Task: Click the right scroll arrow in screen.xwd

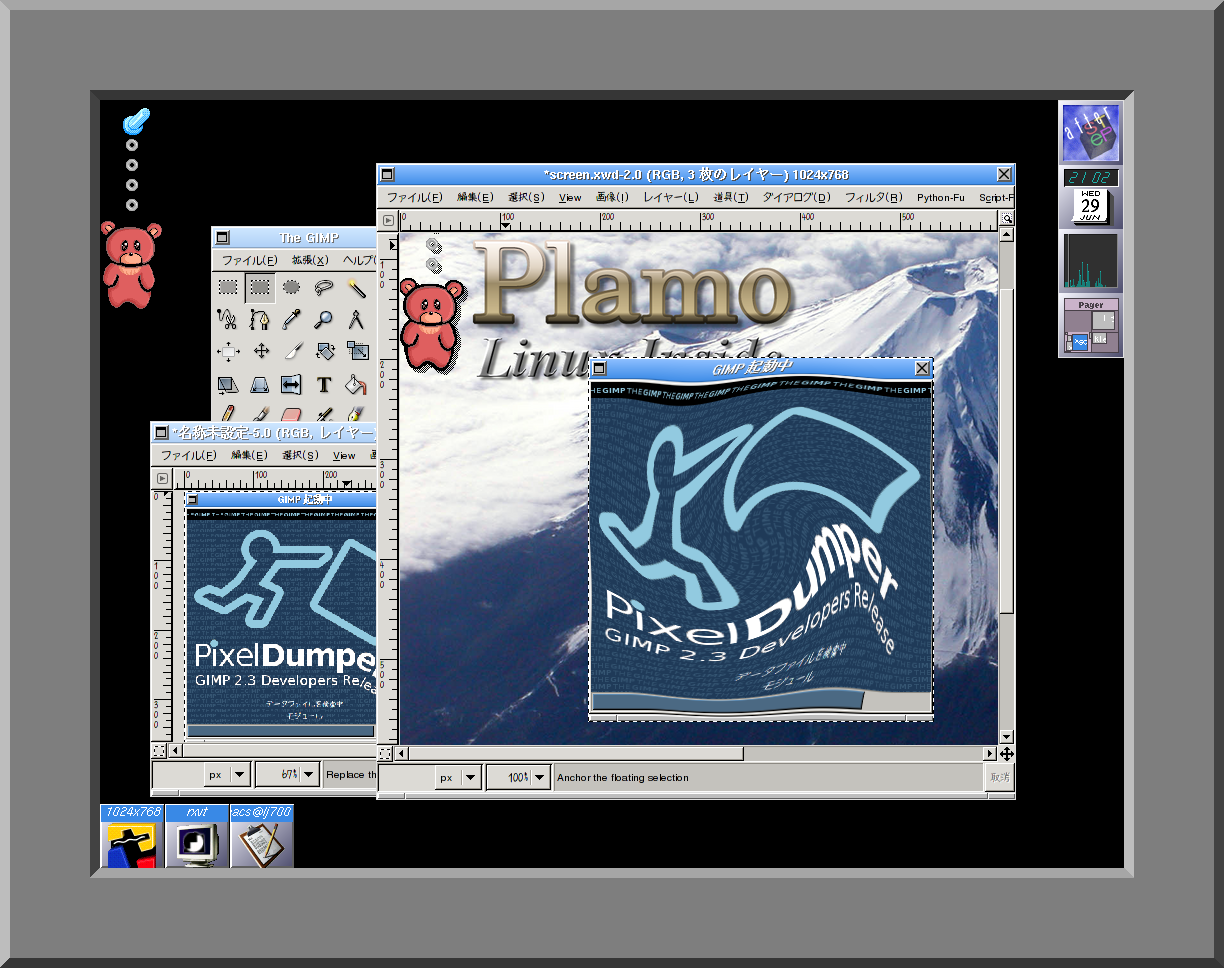Action: (x=990, y=753)
